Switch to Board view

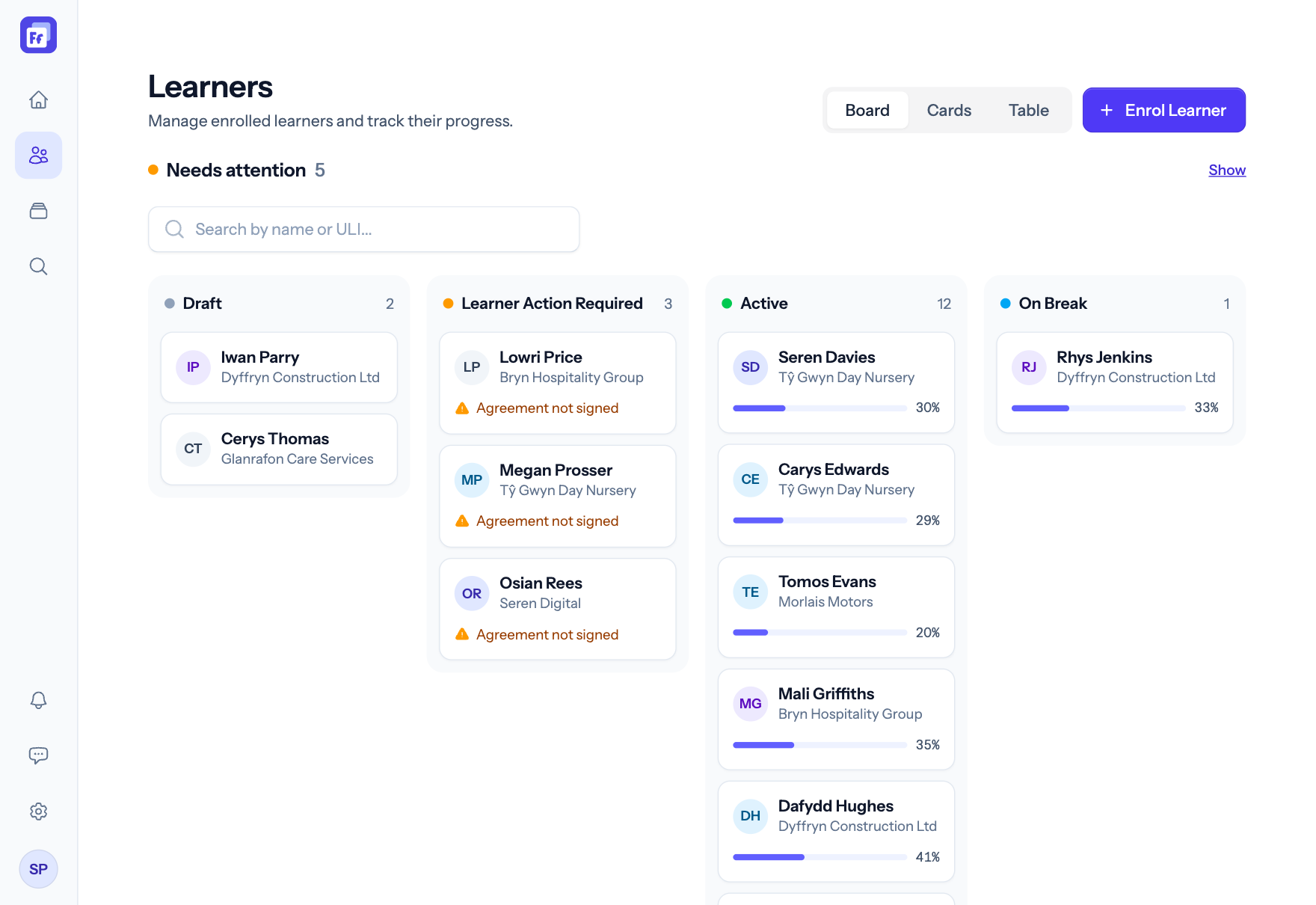click(x=867, y=110)
